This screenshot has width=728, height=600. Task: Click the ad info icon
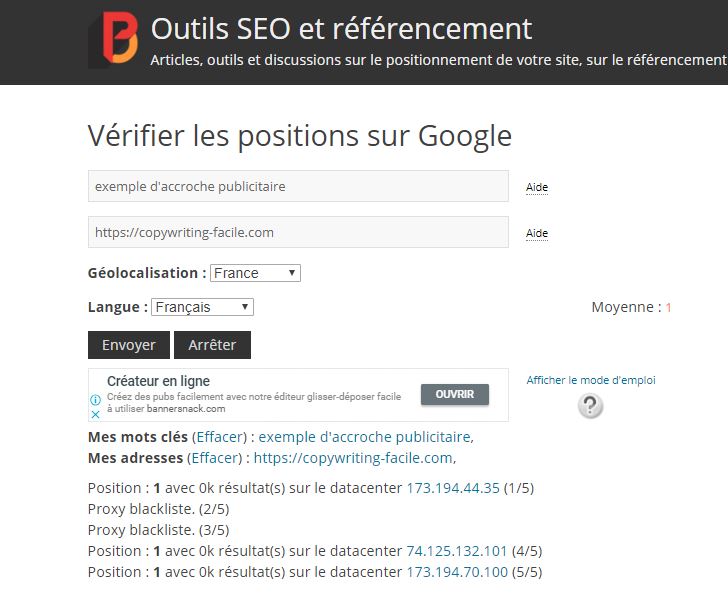click(96, 400)
